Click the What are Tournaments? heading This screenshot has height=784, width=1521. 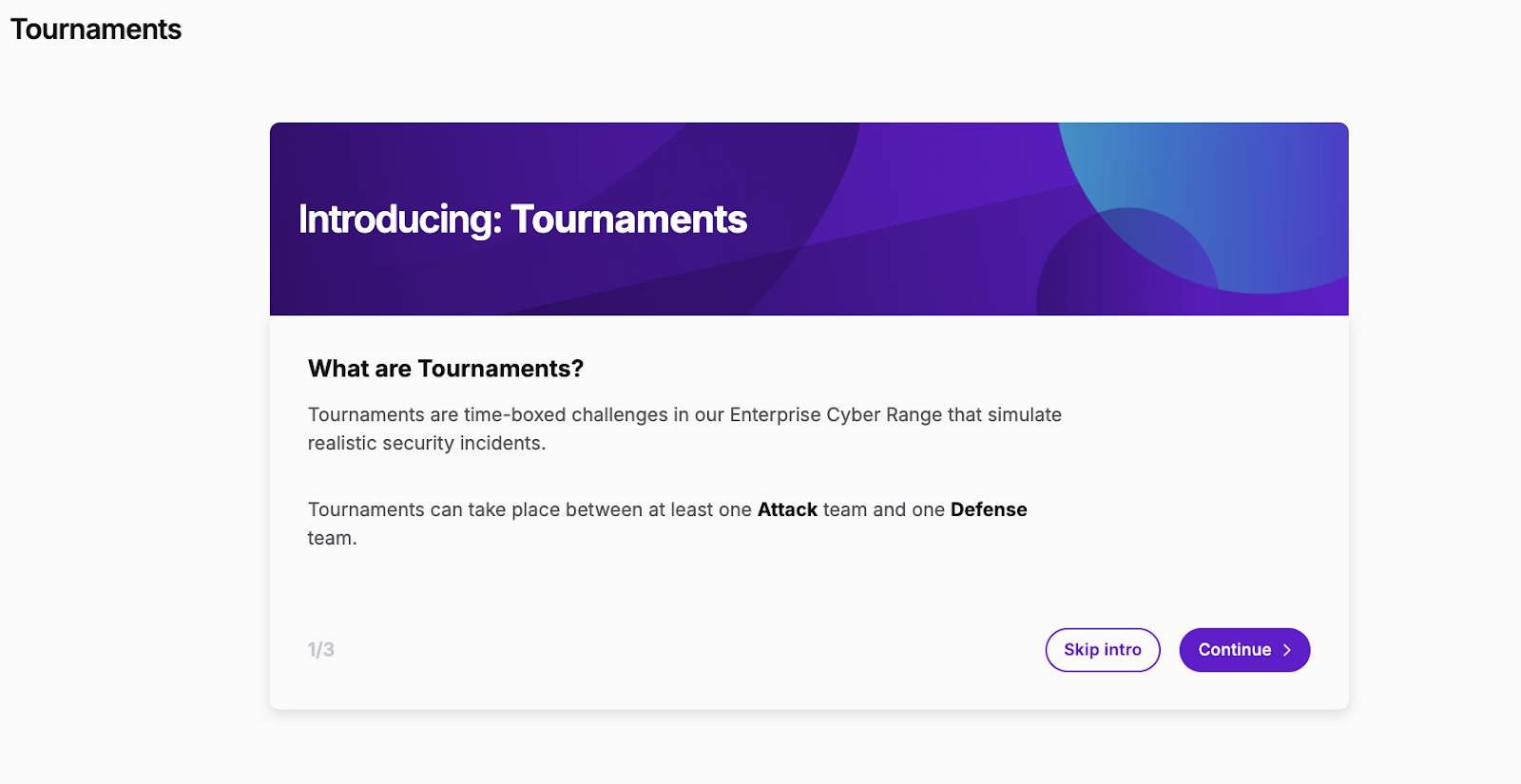pos(446,369)
